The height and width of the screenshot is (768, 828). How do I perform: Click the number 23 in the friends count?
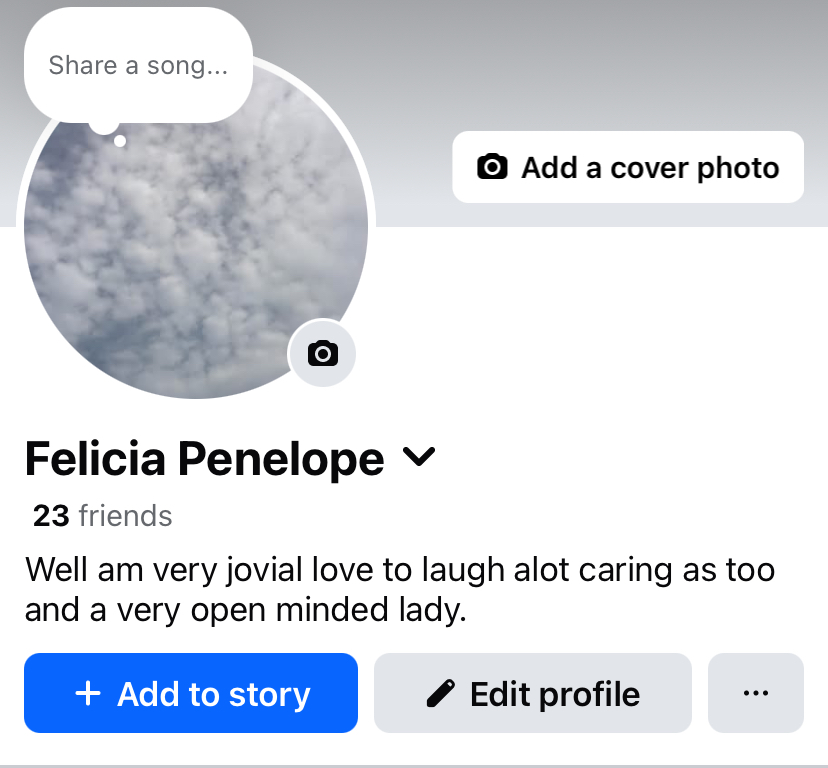pos(51,516)
